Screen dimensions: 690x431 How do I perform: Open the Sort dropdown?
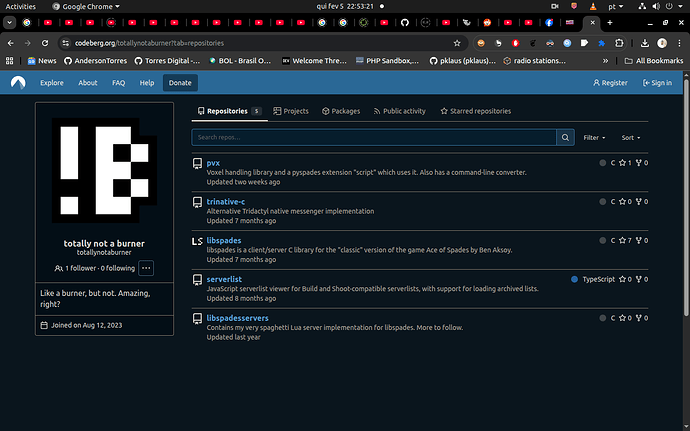(631, 138)
